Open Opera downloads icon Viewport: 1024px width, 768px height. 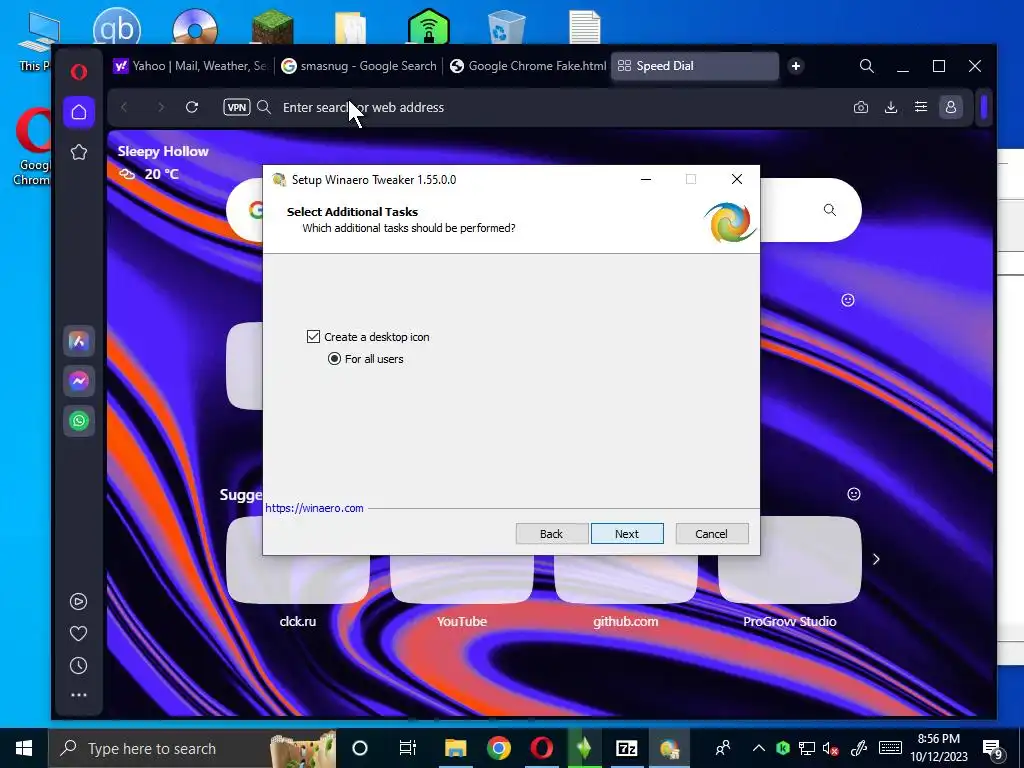point(891,107)
